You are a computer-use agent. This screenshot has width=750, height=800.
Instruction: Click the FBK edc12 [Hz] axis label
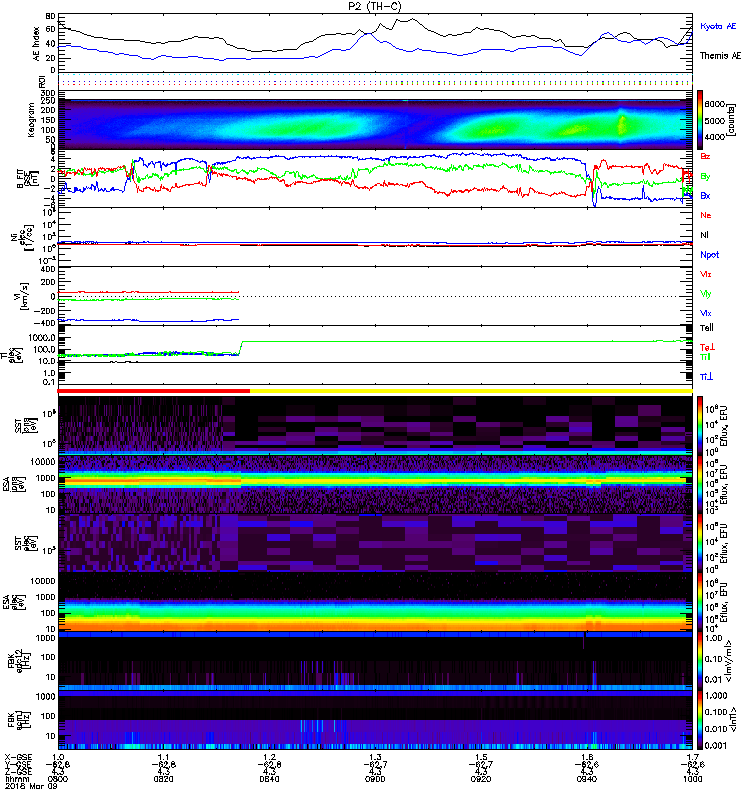20,661
